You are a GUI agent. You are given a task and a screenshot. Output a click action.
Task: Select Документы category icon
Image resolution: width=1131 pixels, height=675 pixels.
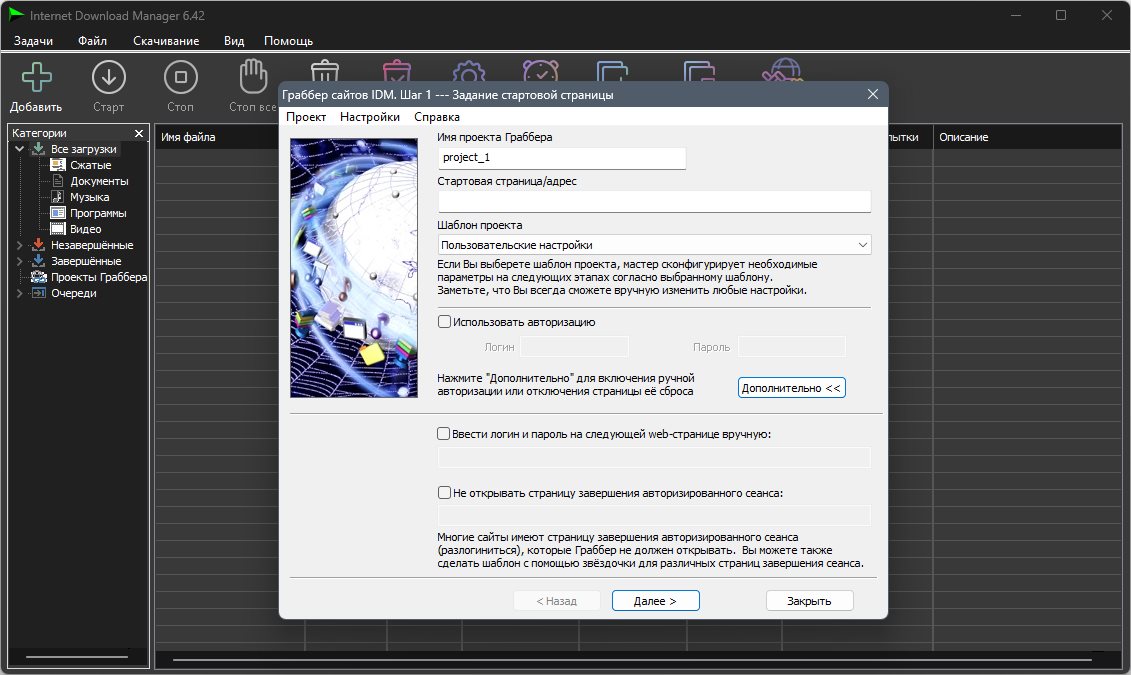(58, 181)
